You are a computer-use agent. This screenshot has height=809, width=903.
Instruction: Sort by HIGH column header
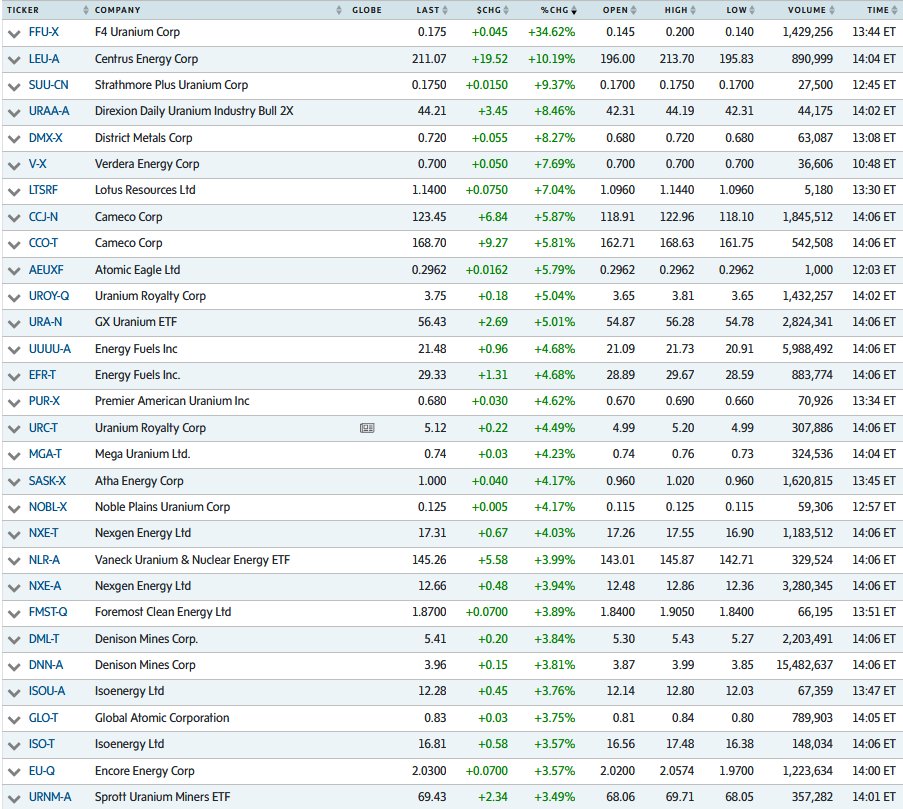point(676,10)
